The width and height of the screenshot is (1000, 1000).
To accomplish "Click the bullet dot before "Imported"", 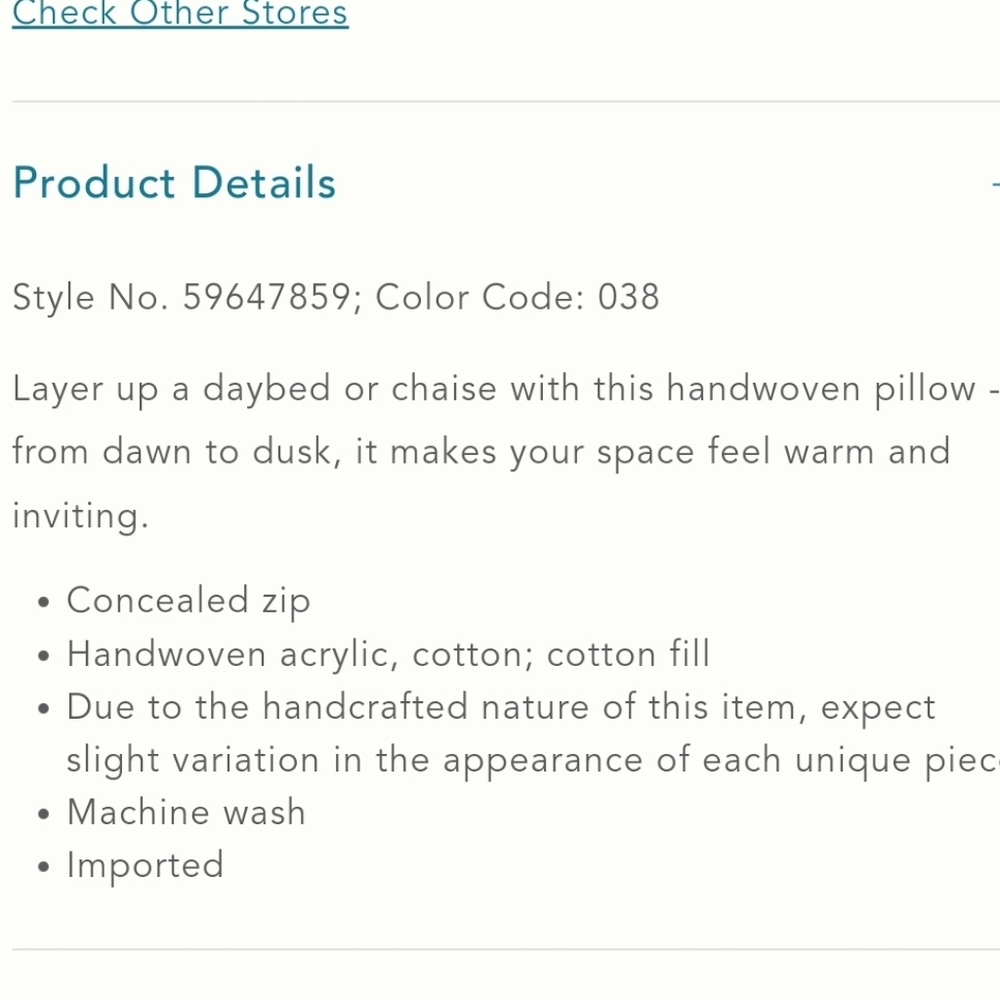I will (x=42, y=868).
